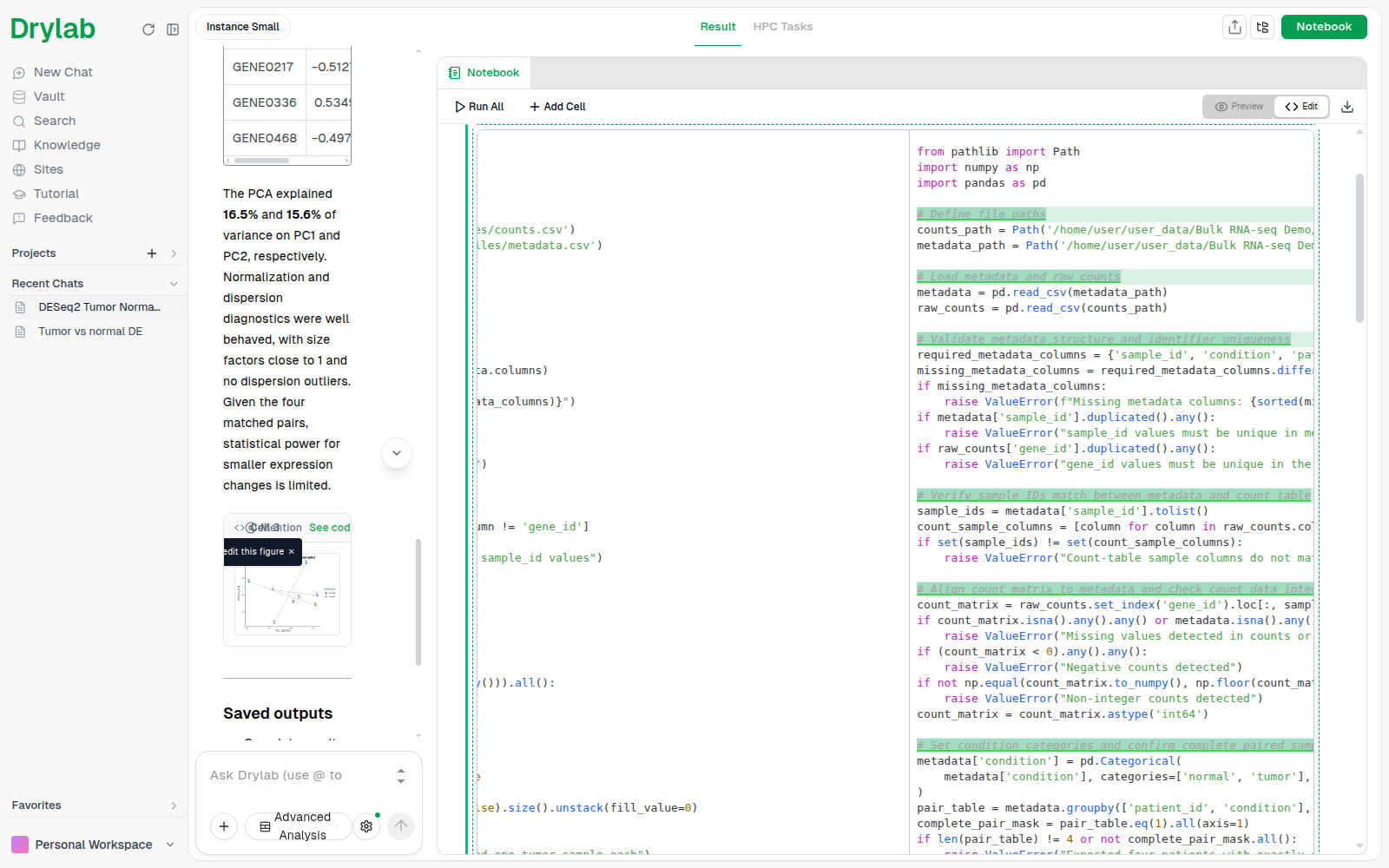The width and height of the screenshot is (1389, 868).
Task: Go to Search in sidebar
Action: pyautogui.click(x=54, y=121)
